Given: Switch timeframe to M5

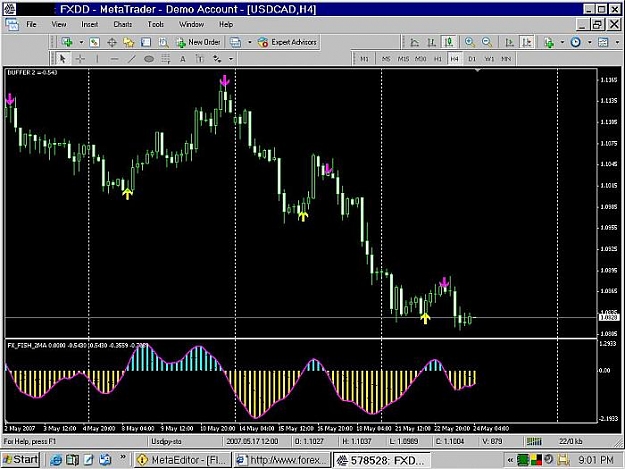Looking at the screenshot, I should tap(386, 59).
